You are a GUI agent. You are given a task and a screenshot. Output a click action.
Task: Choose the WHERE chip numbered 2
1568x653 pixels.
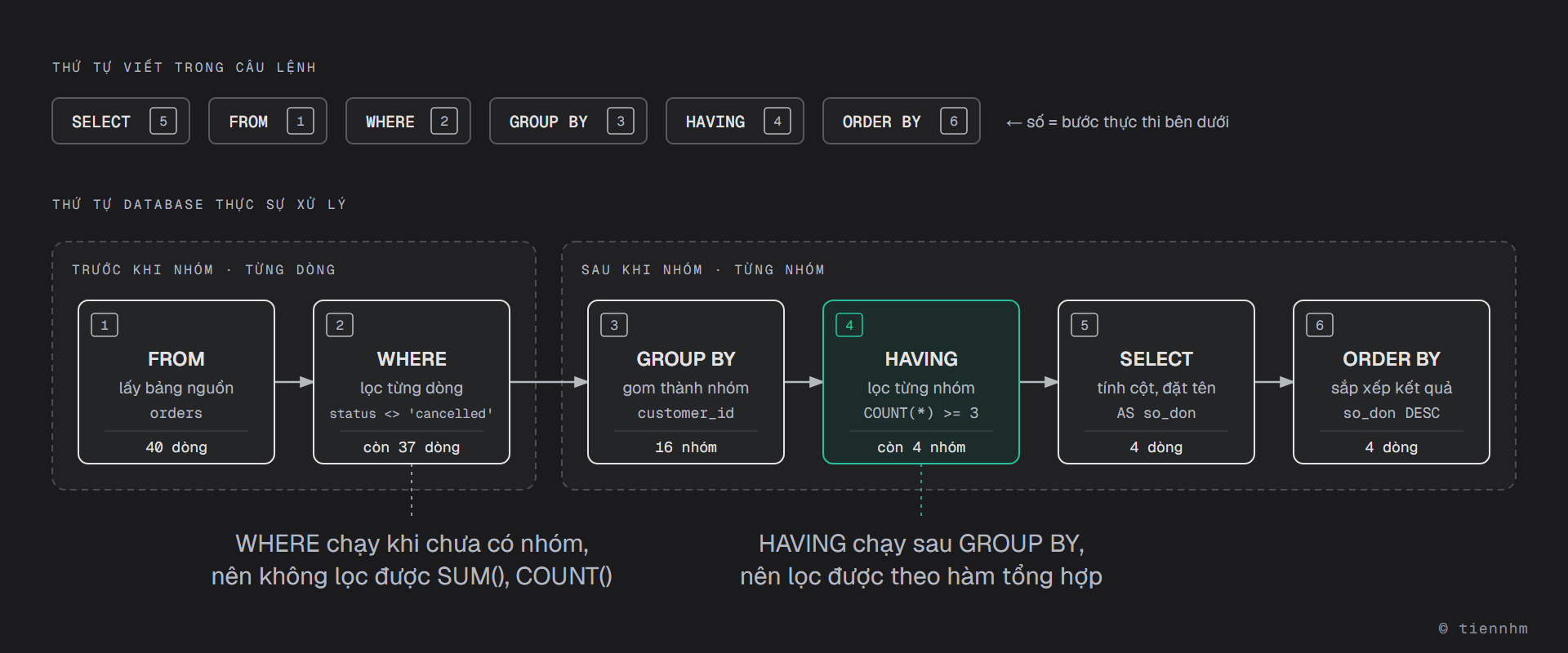[x=408, y=121]
